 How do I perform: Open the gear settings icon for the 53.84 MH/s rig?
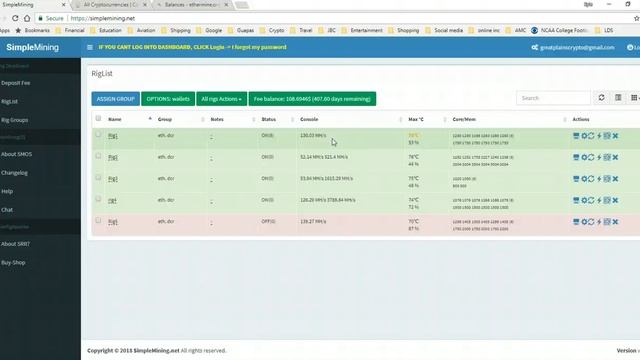[x=584, y=179]
